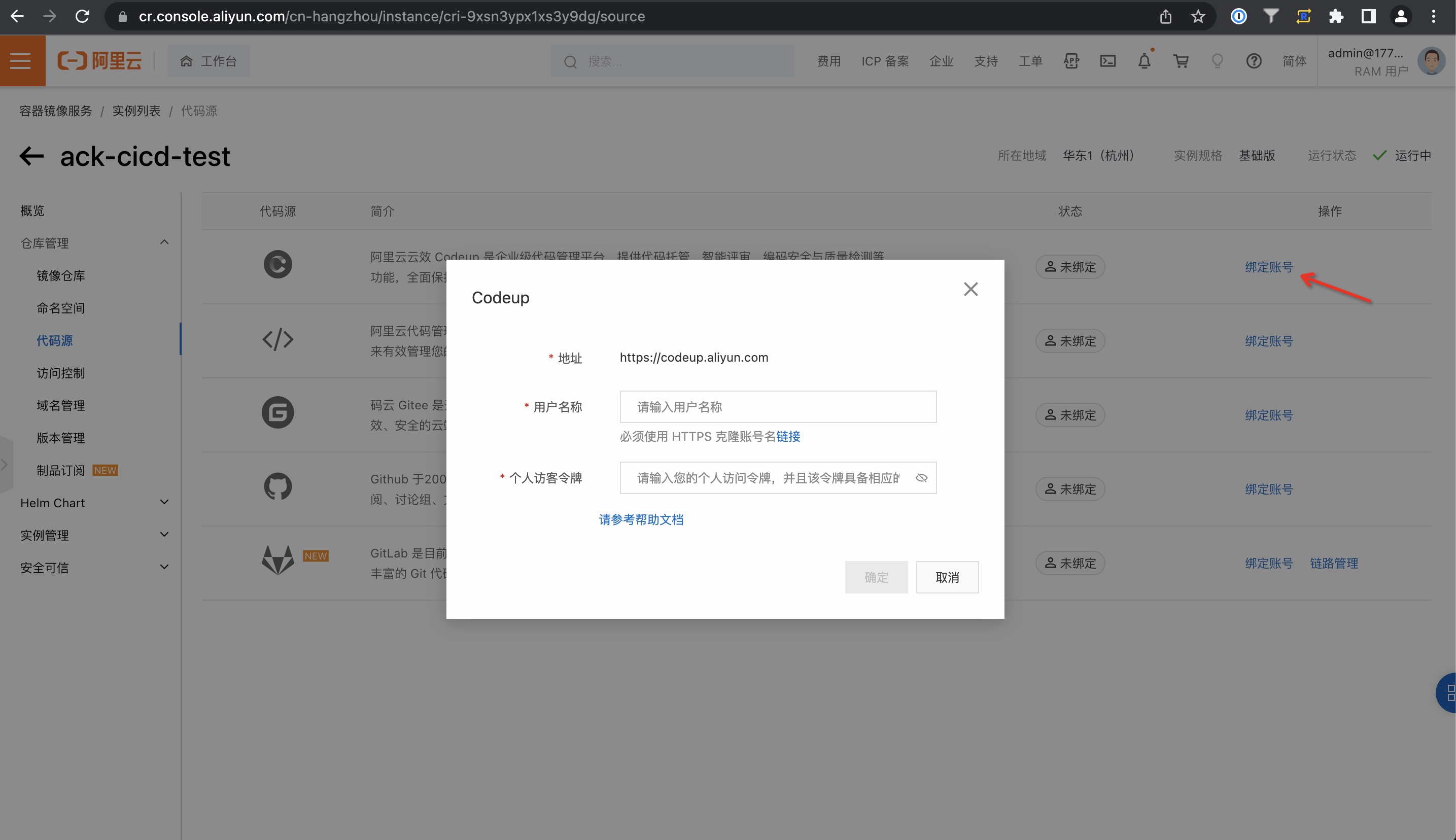
Task: Open the browser three-dot menu
Action: (x=1434, y=16)
